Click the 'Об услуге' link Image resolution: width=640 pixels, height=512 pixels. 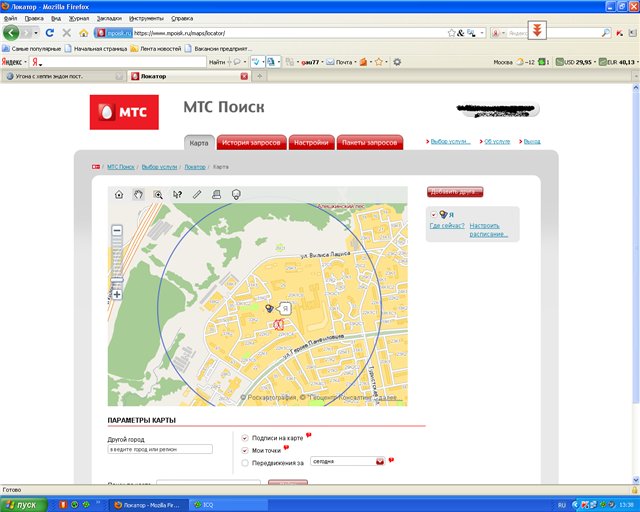(x=497, y=141)
